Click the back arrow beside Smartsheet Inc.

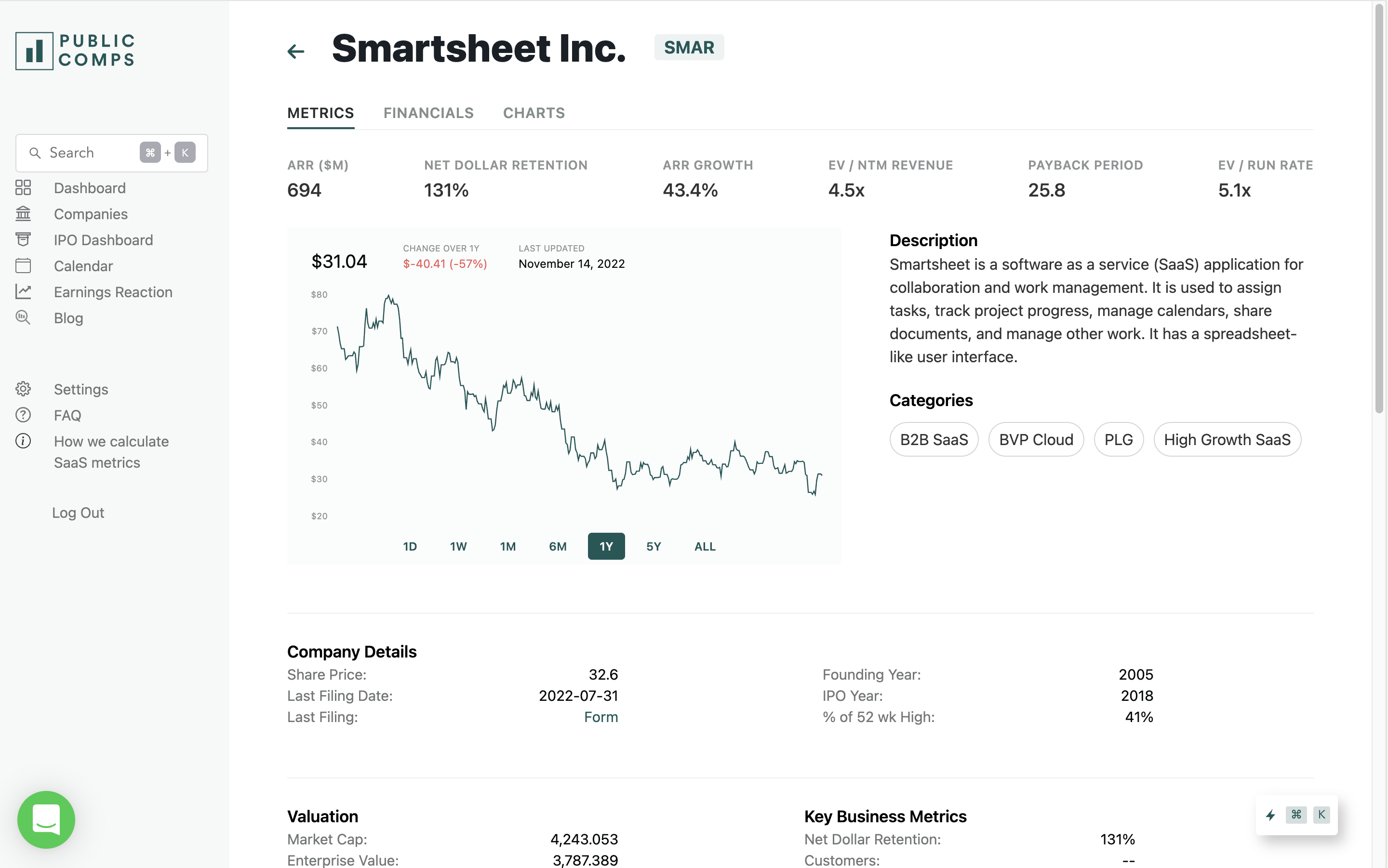pyautogui.click(x=296, y=51)
